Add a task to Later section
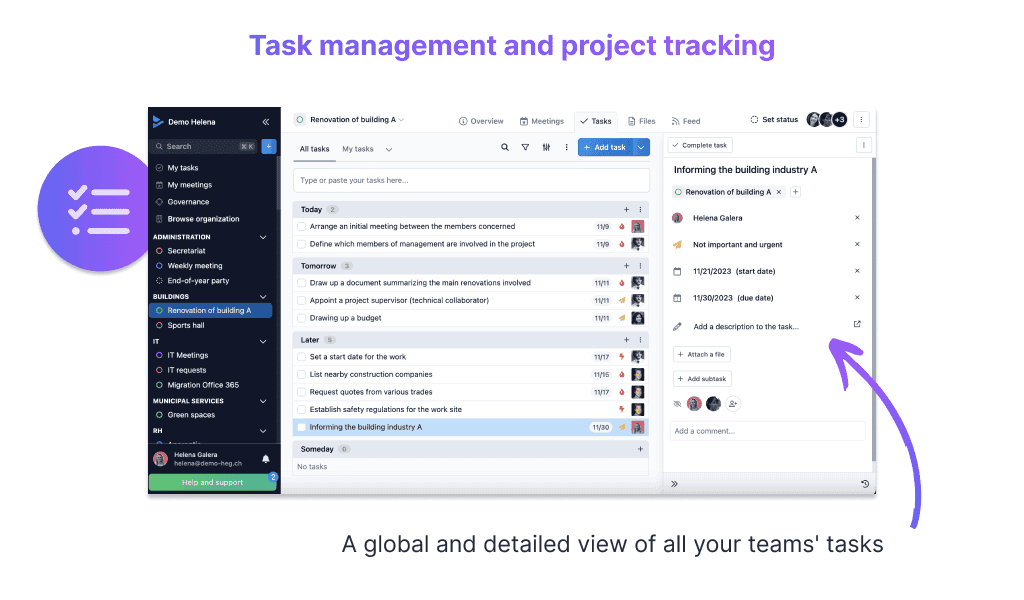The image size is (1024, 600). click(x=626, y=339)
